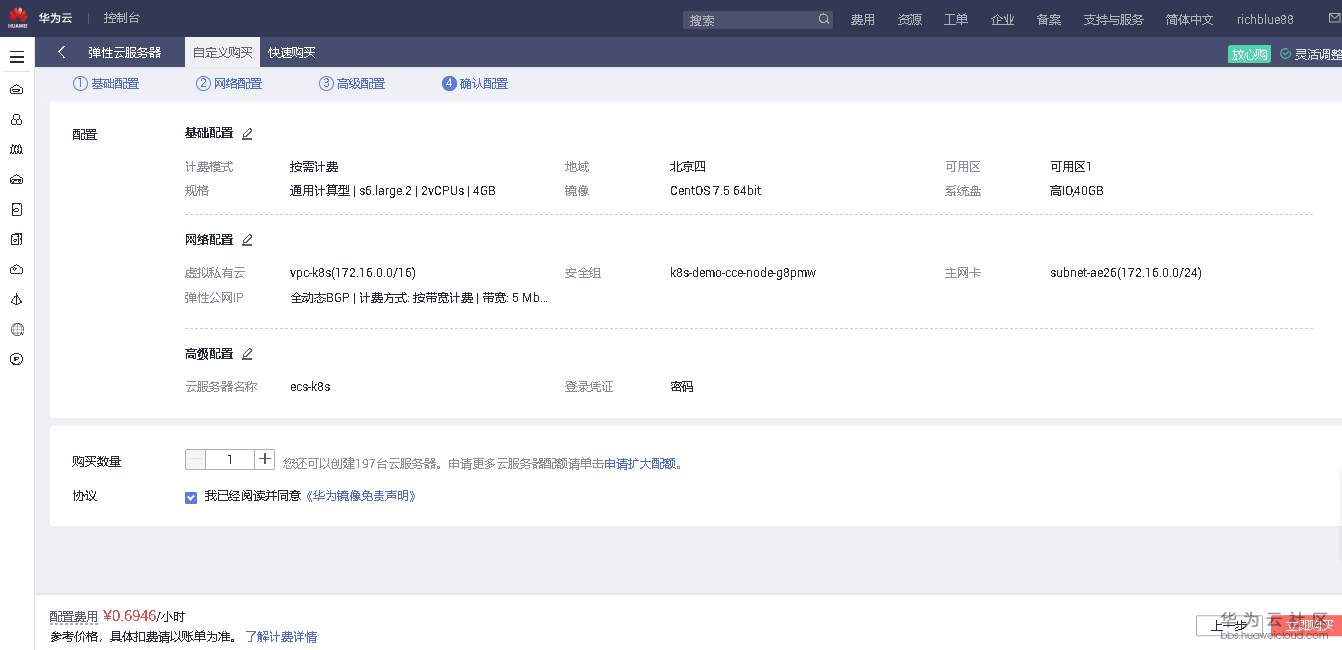The image size is (1342, 650).
Task: Switch to 快速购买 tab
Action: (x=292, y=52)
